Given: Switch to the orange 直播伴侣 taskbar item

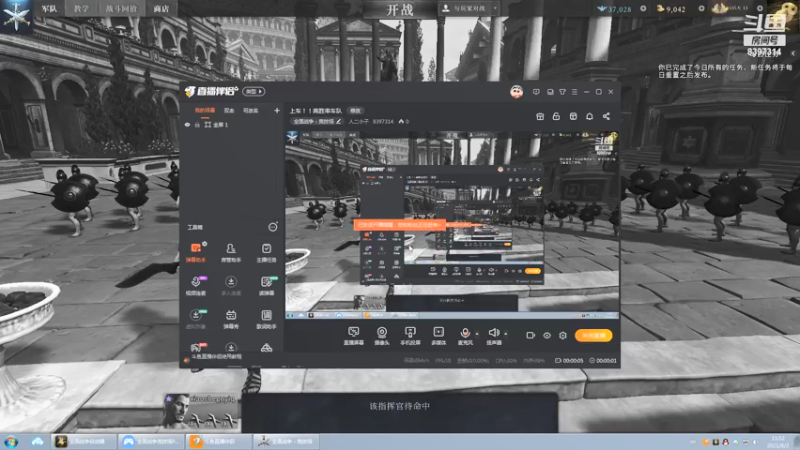Looking at the screenshot, I should click(x=218, y=441).
